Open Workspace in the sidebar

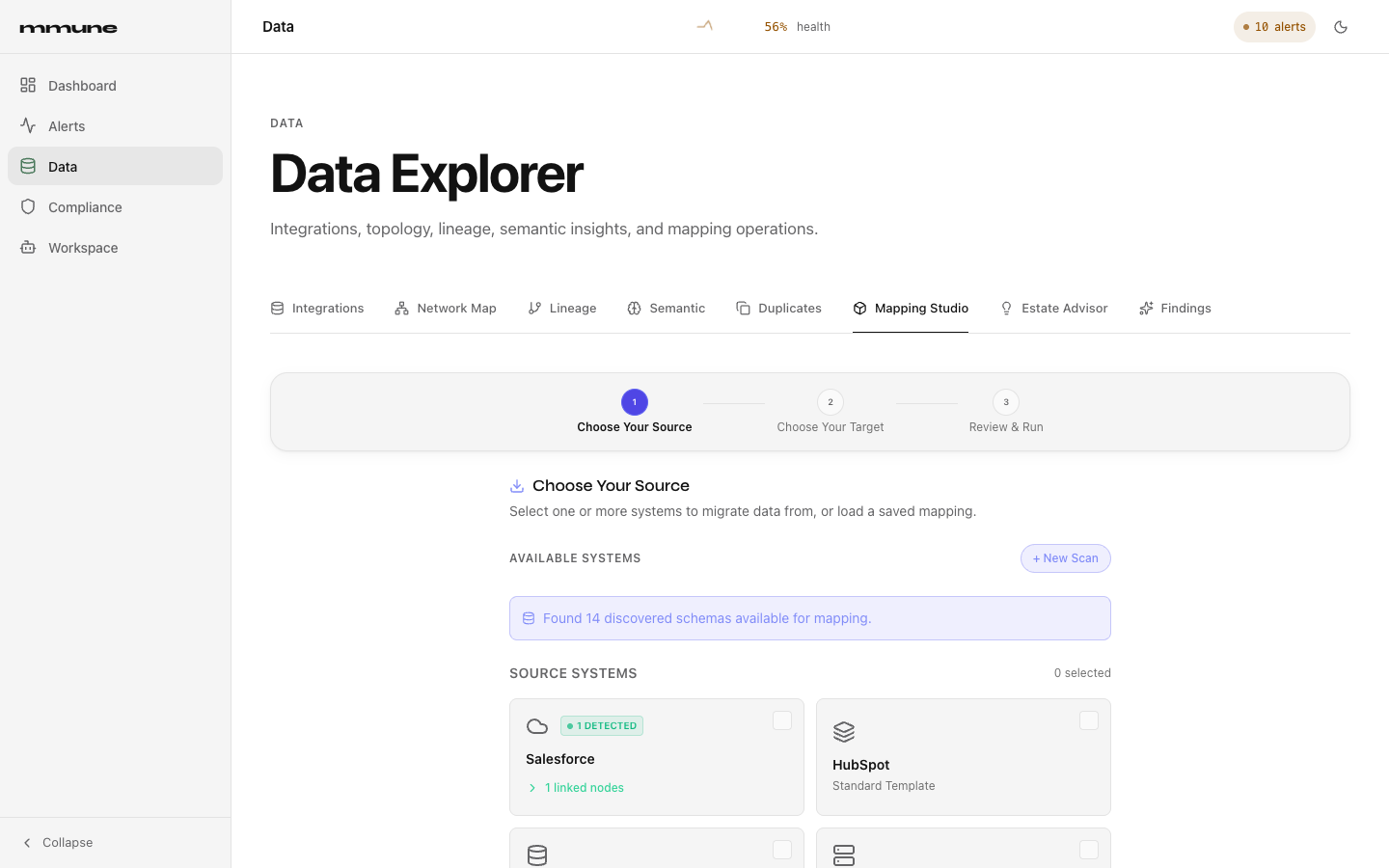115,248
